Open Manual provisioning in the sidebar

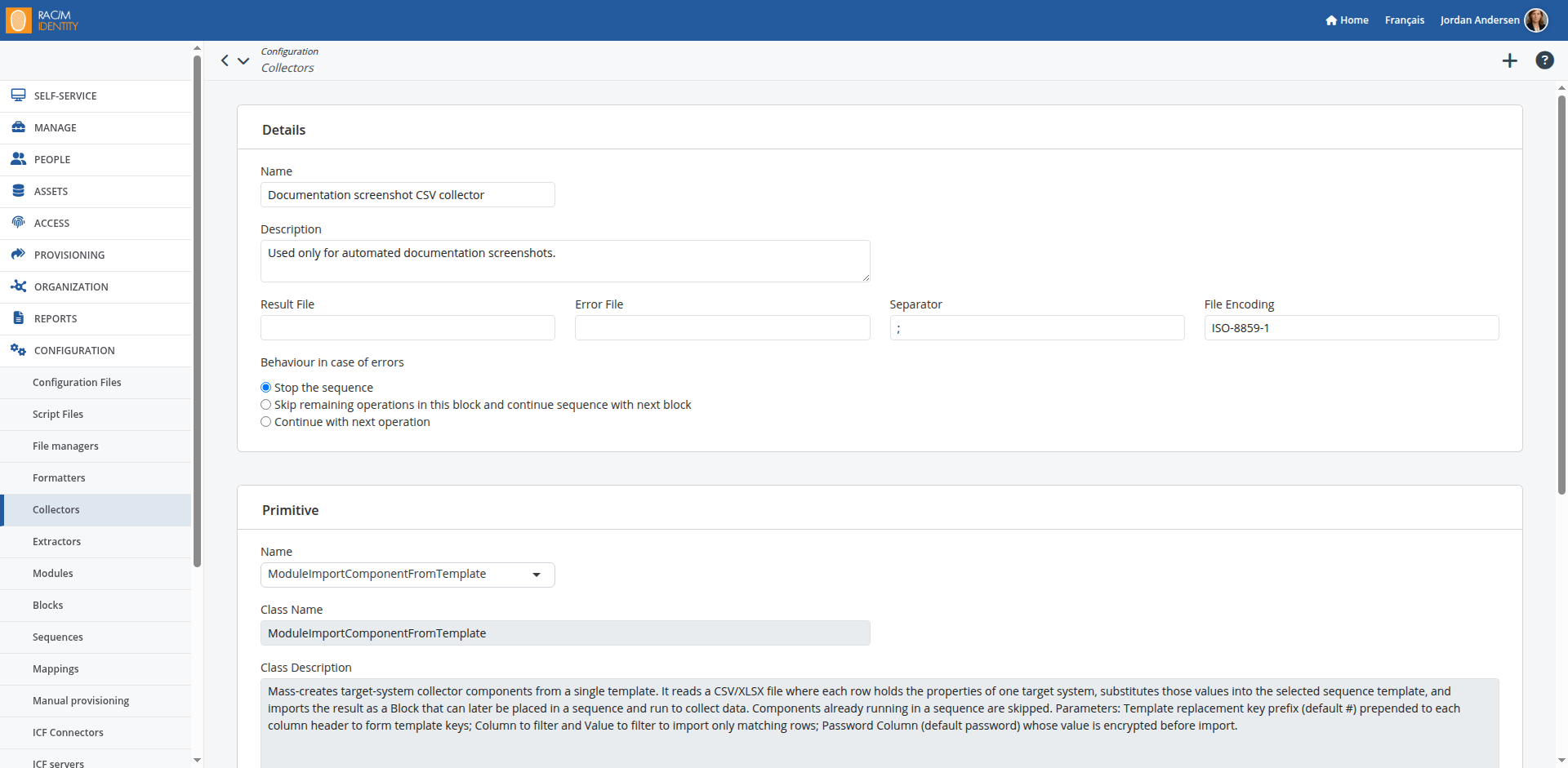[96, 701]
